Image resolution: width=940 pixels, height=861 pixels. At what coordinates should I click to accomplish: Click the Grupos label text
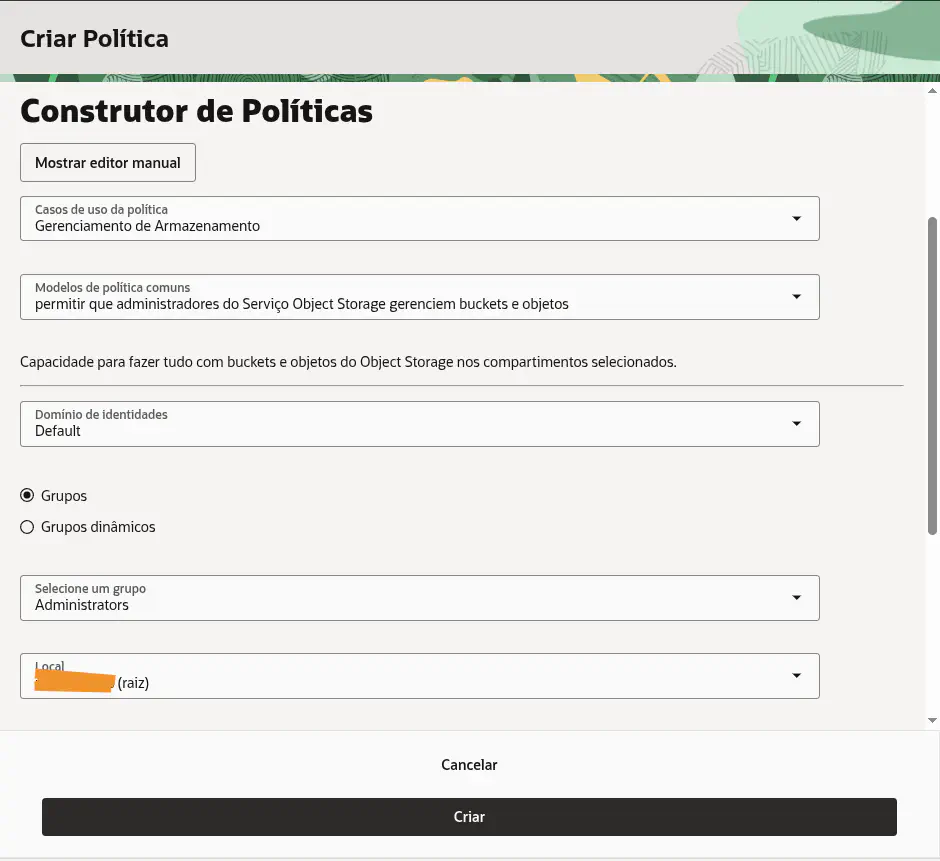pos(64,496)
